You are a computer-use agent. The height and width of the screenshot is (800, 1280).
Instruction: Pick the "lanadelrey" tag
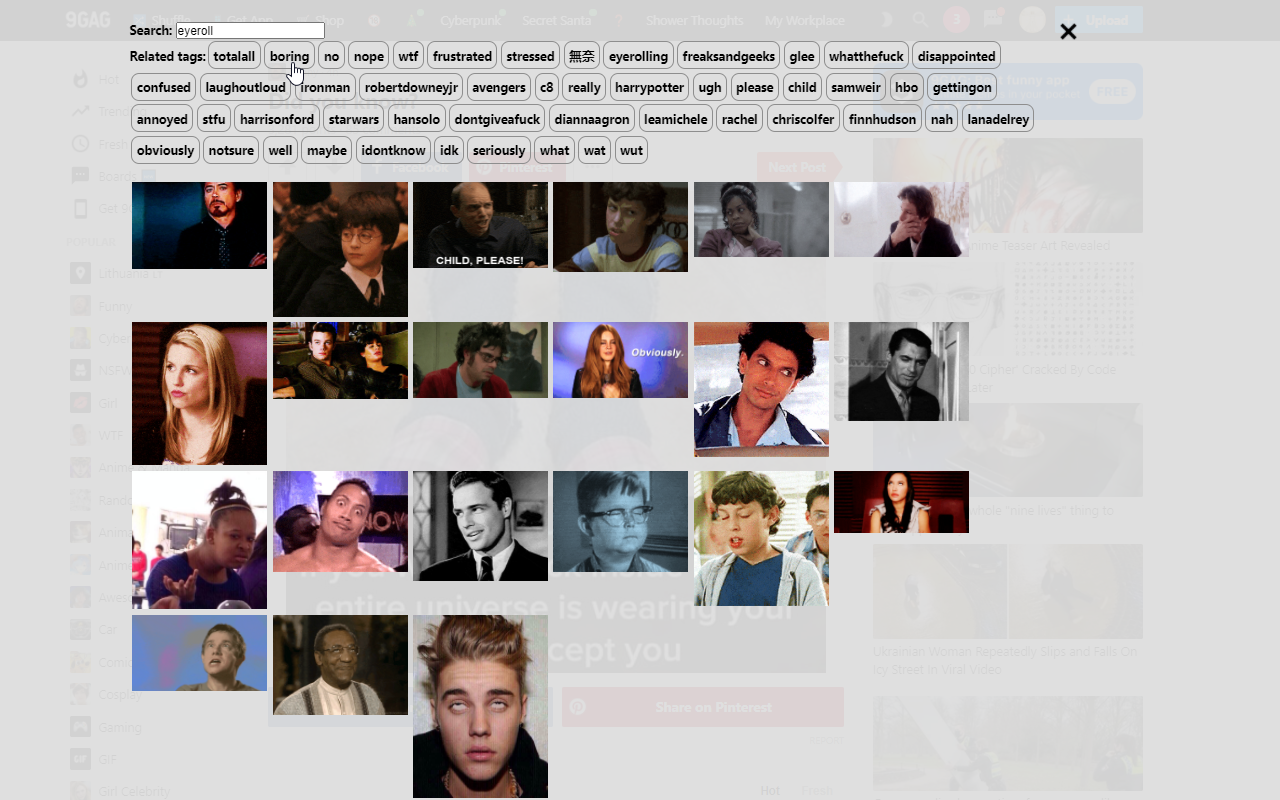[x=998, y=119]
